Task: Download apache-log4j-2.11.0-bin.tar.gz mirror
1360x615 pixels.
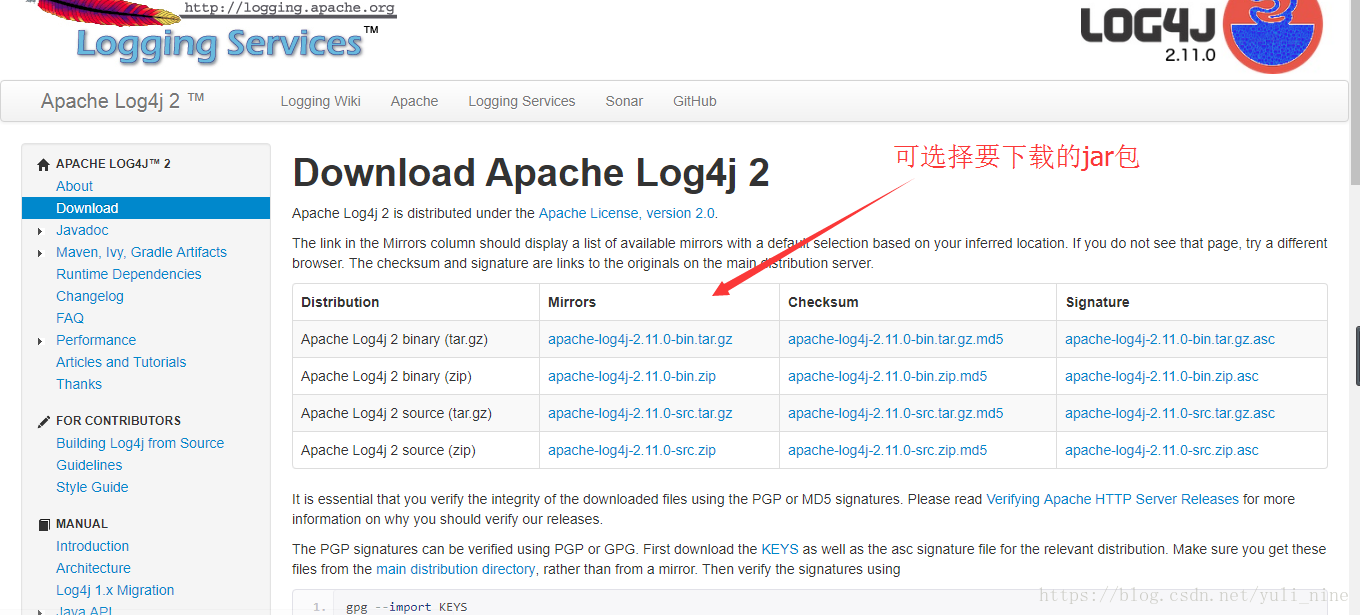Action: (x=640, y=339)
